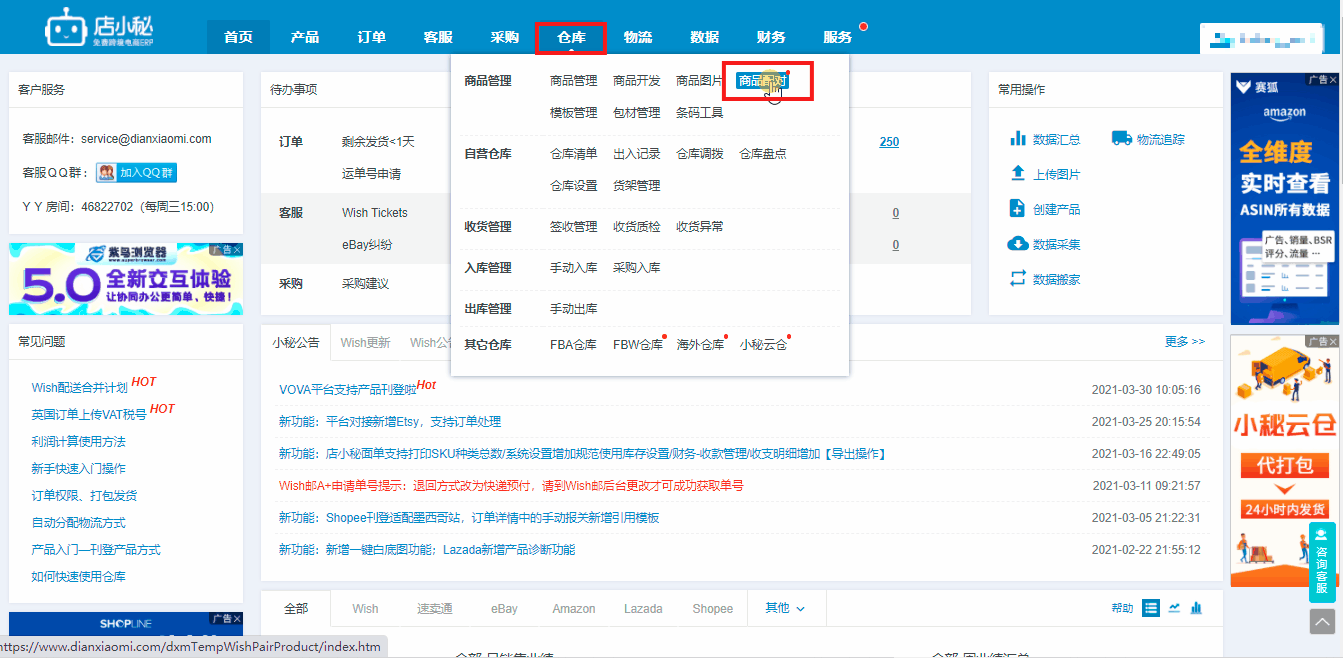This screenshot has width=1343, height=658.
Task: Select 货架管理 in the submenu
Action: pos(636,186)
